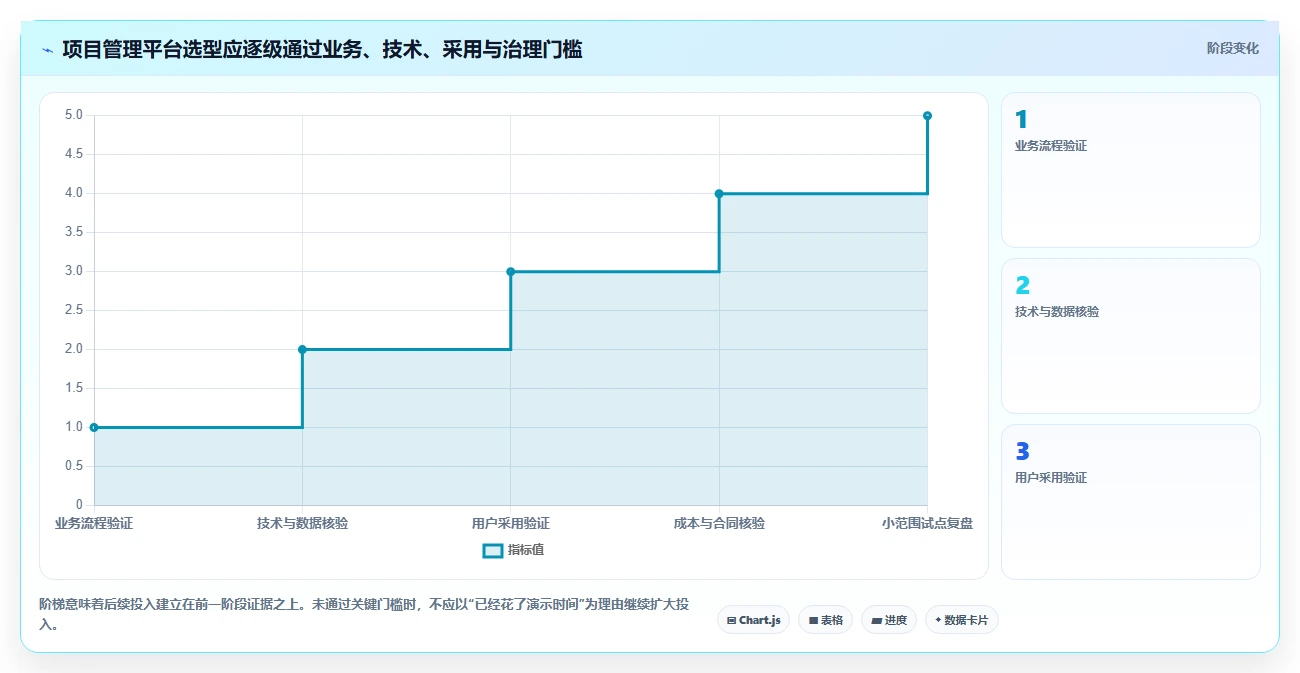Click x-axis label 技术与数据核验
Screen dimensions: 1300x673
302,523
